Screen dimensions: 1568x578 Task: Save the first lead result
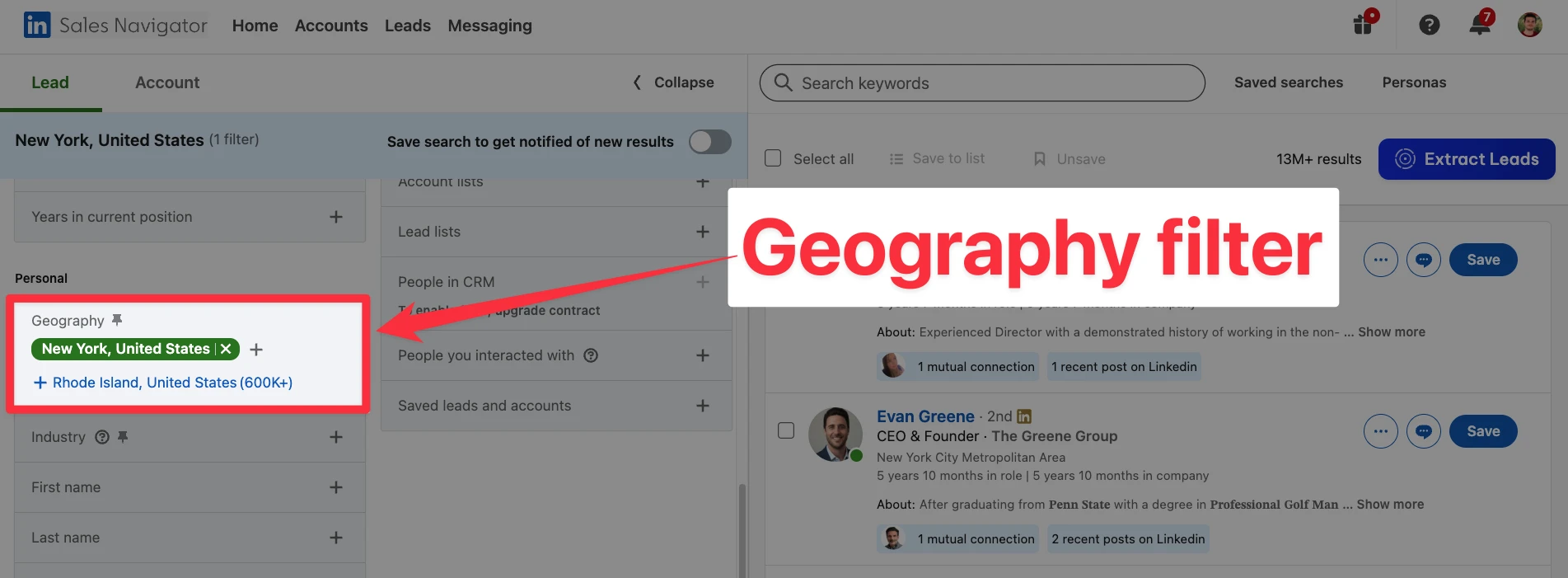[1483, 260]
